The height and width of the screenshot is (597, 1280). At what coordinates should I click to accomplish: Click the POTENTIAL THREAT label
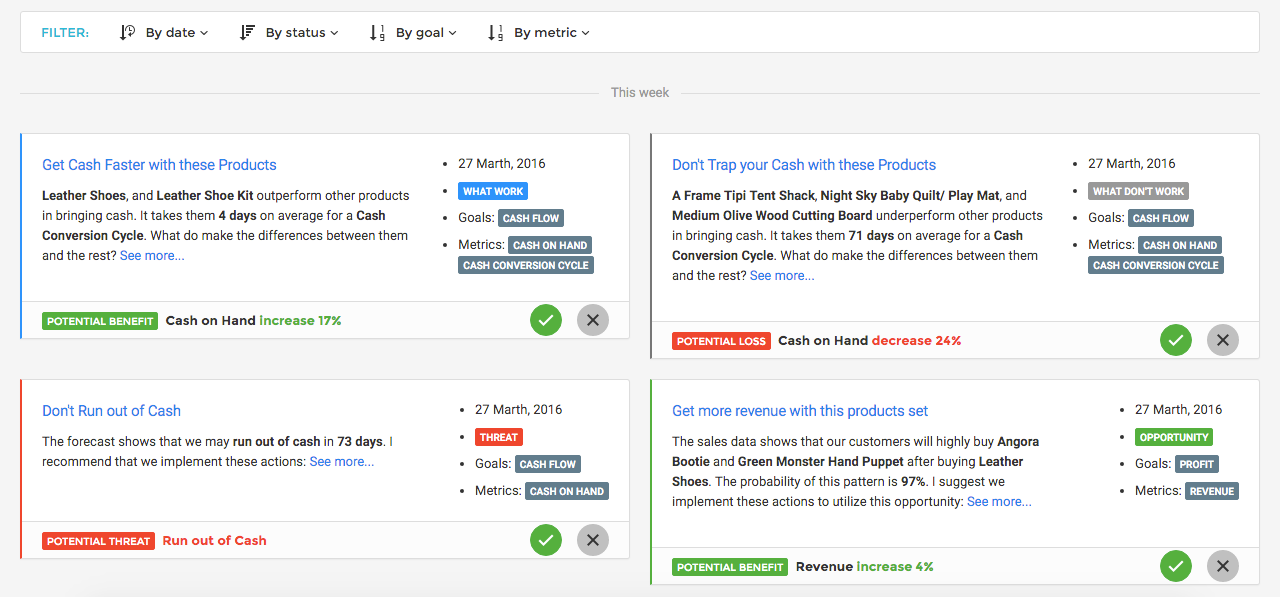tap(98, 541)
